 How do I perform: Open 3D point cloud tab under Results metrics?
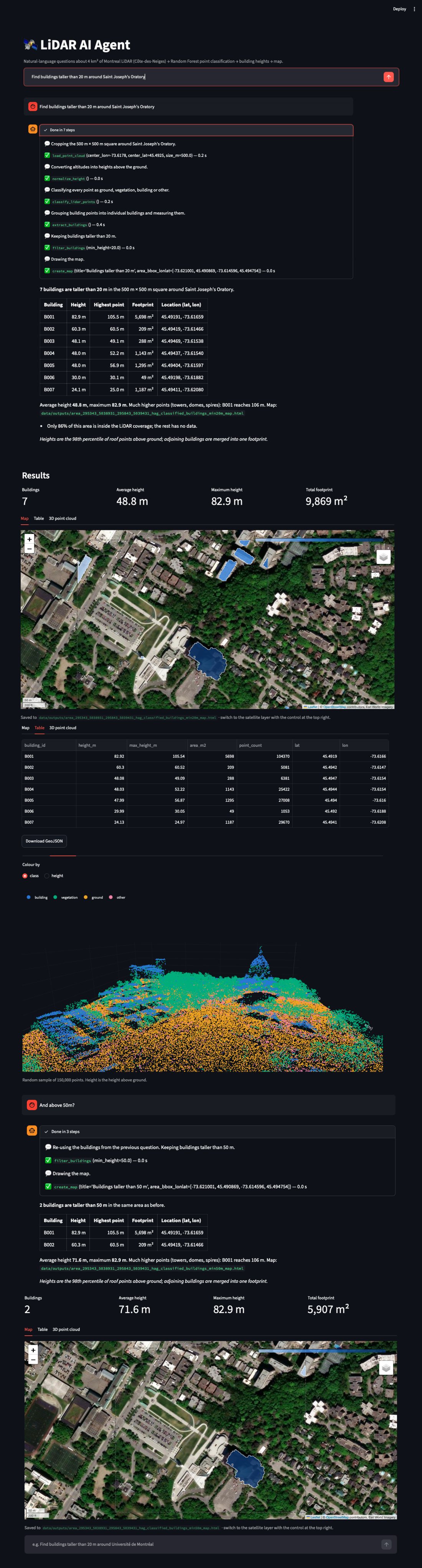(62, 519)
